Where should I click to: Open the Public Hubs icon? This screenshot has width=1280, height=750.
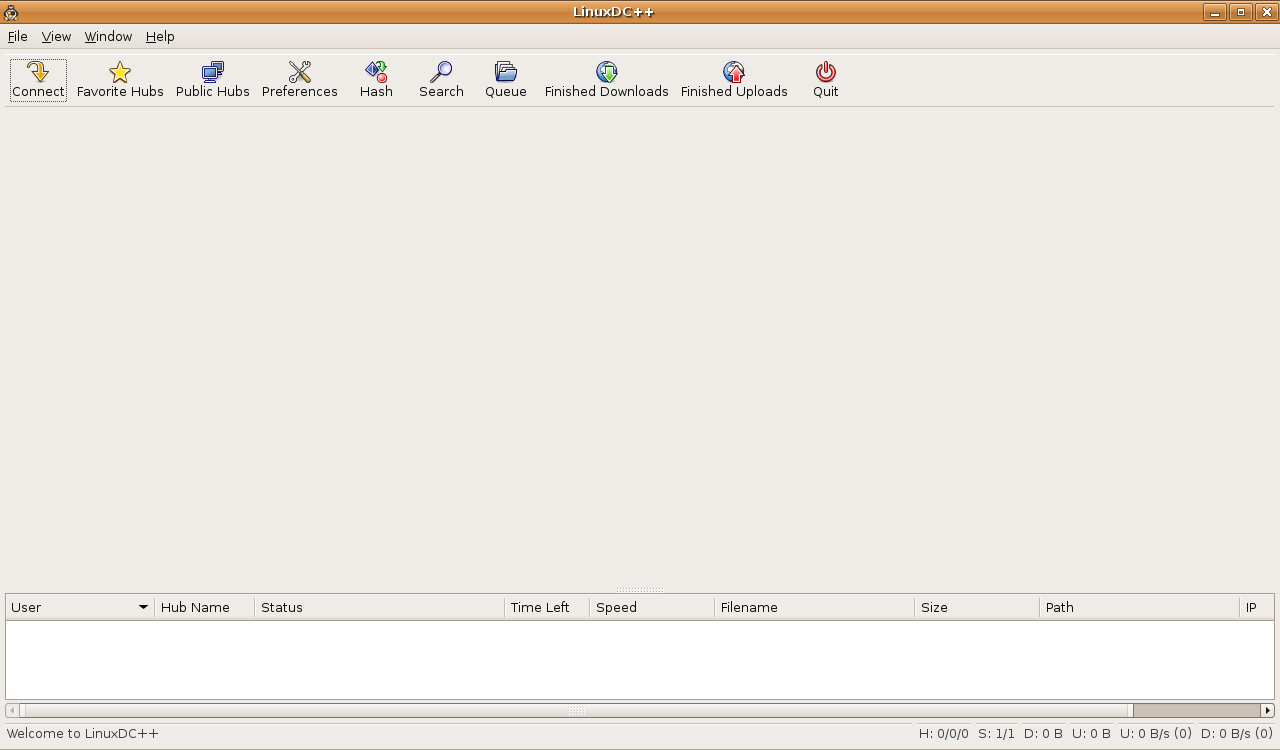pyautogui.click(x=213, y=72)
